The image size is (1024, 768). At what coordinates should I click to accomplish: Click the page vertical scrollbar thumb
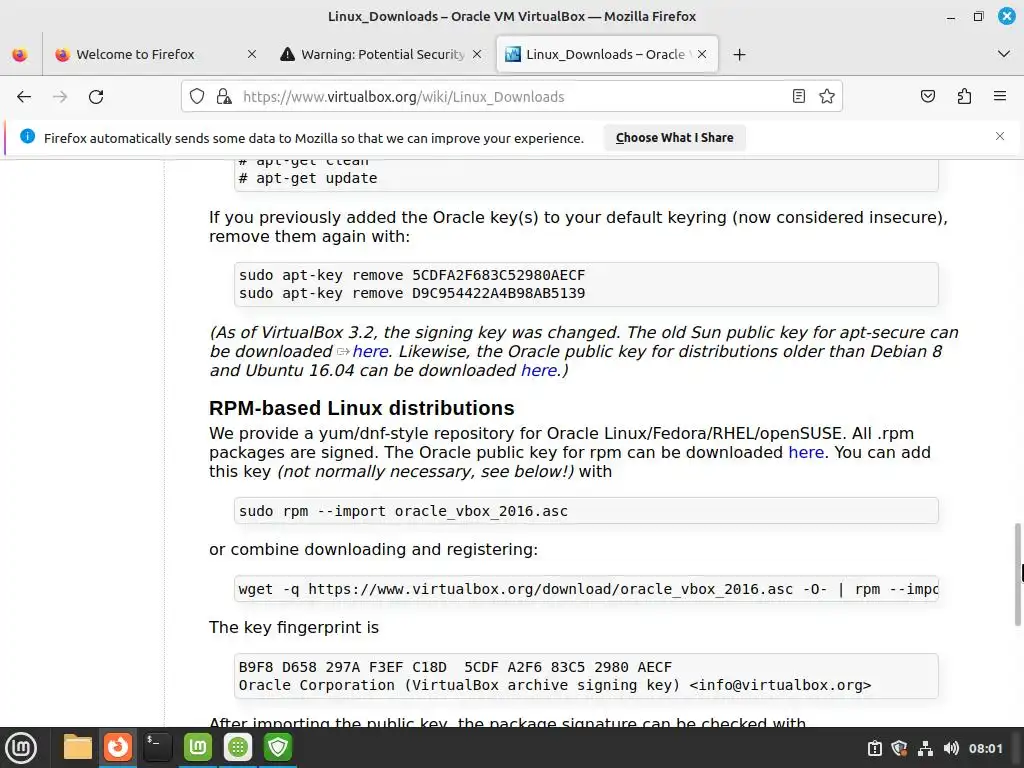pos(1017,575)
